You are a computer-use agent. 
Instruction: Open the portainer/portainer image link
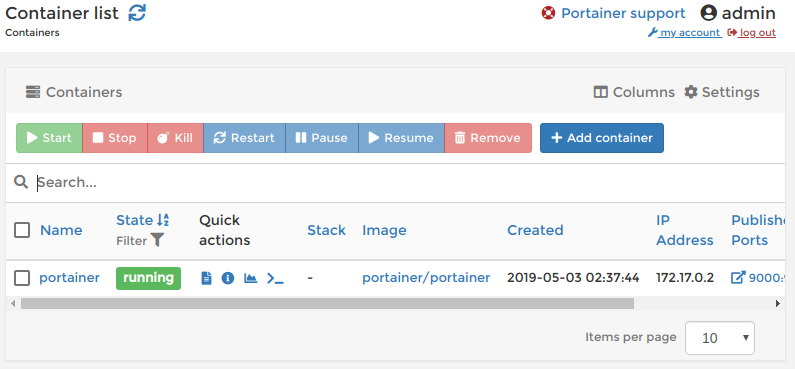coord(426,278)
